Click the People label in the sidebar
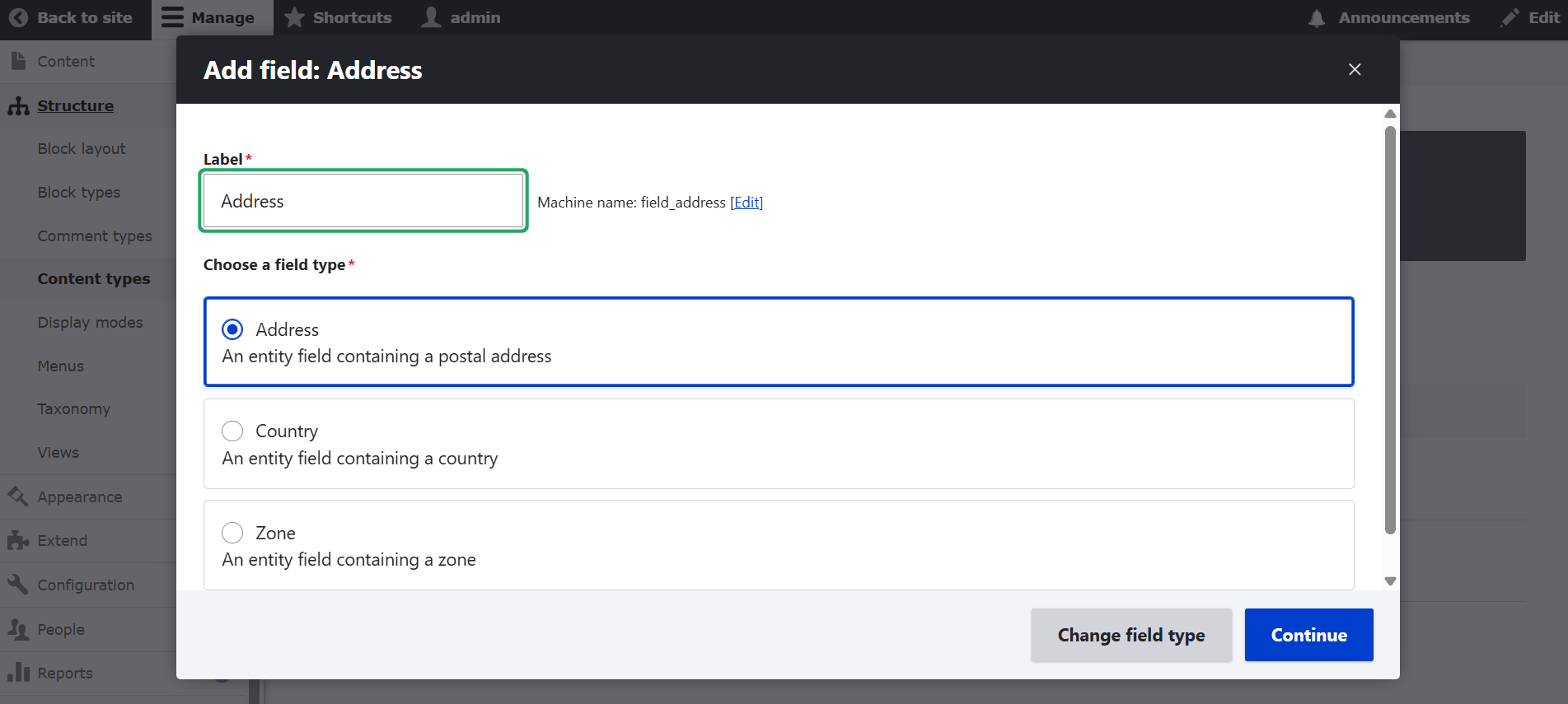 point(61,630)
